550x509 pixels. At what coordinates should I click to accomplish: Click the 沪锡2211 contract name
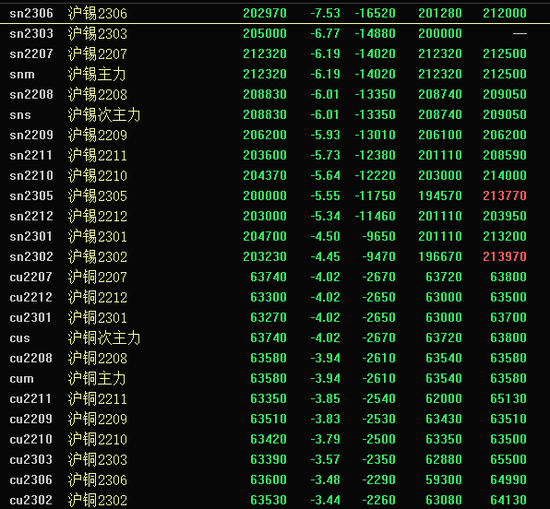coord(98,155)
